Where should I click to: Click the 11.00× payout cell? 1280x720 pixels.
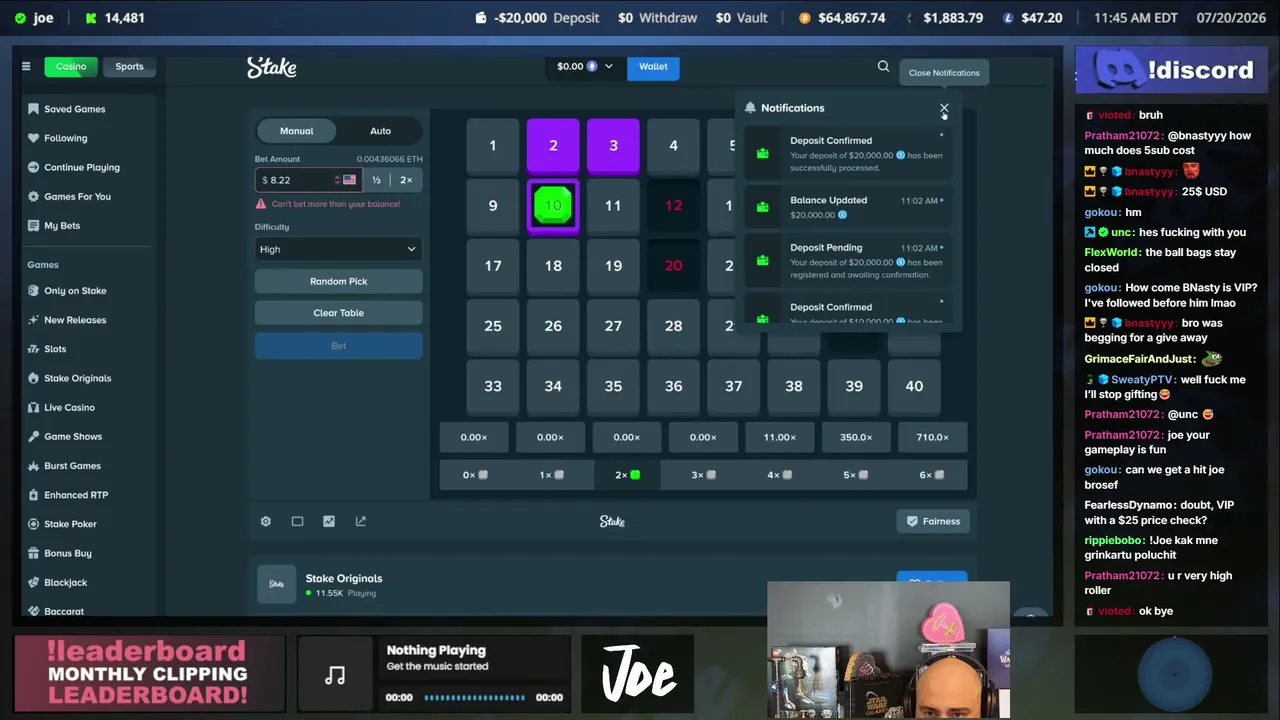pyautogui.click(x=780, y=437)
